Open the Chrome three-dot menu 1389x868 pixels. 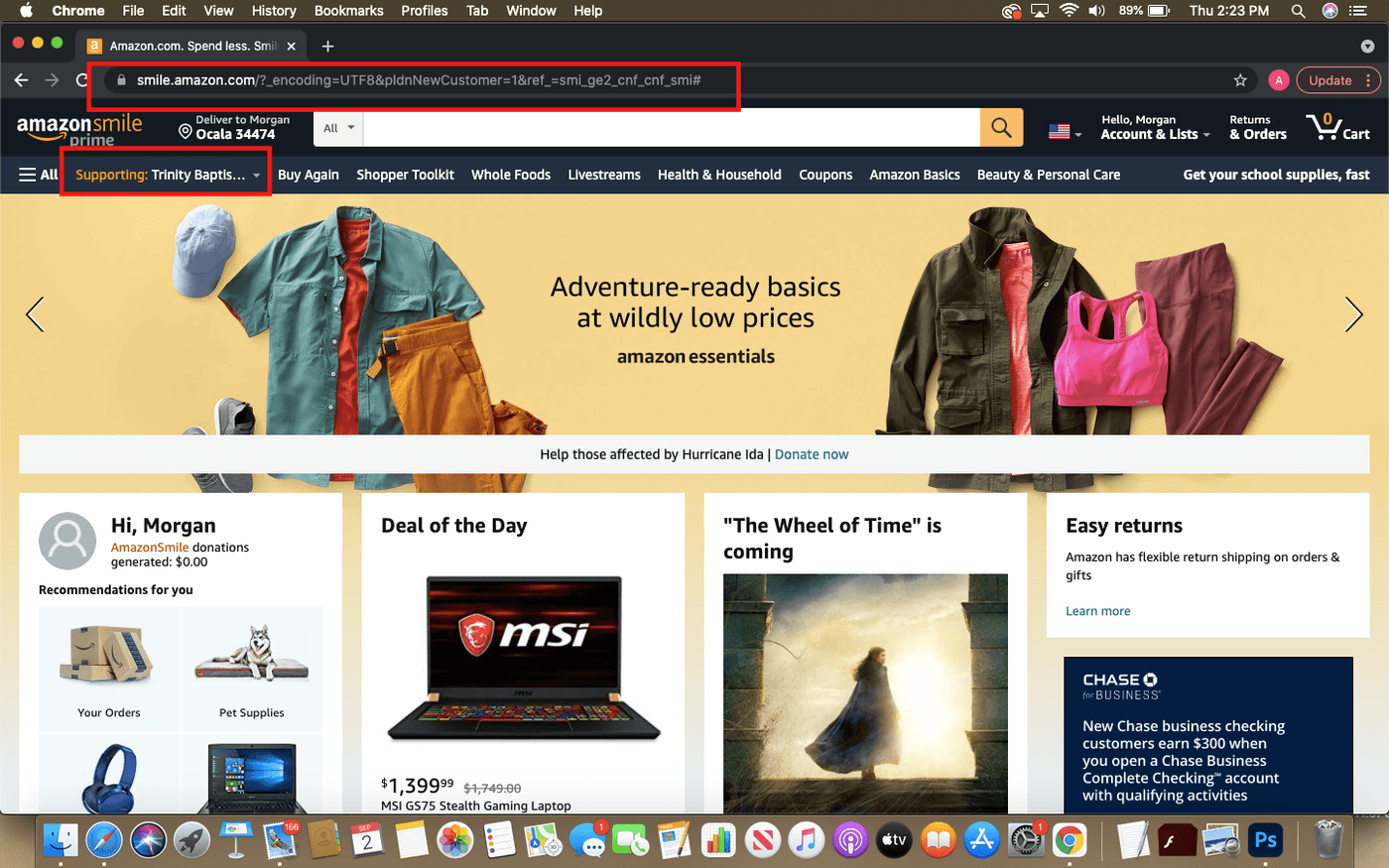pos(1369,80)
